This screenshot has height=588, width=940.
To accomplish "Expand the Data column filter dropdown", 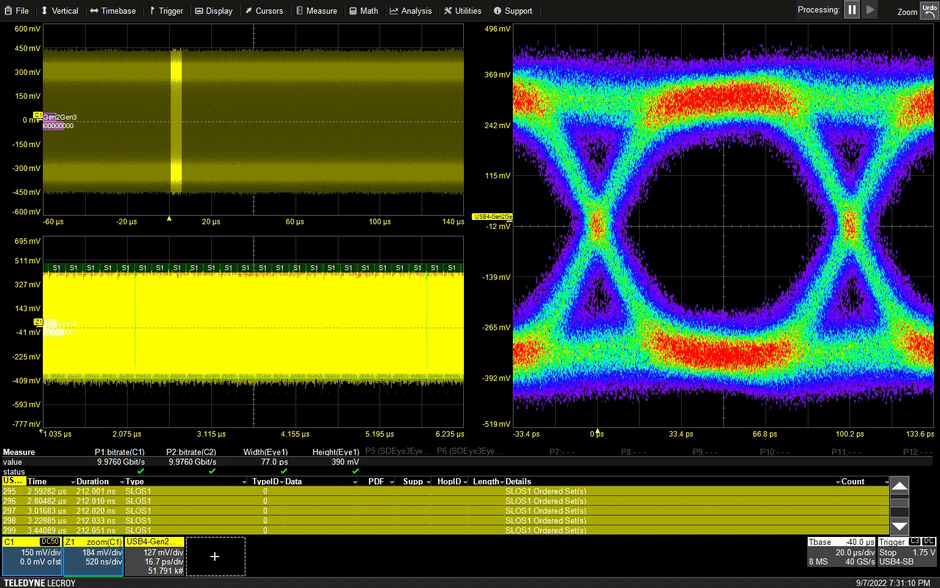I will [354, 482].
